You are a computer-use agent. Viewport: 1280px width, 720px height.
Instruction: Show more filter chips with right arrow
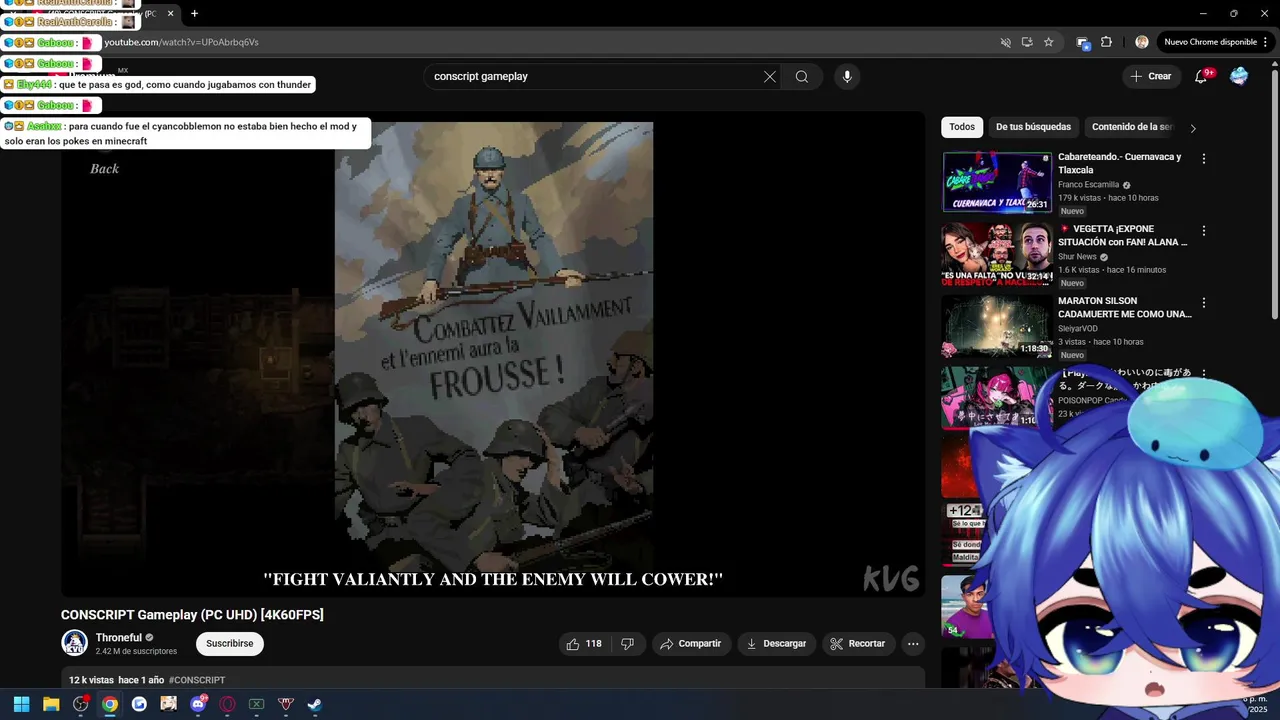coord(1193,128)
